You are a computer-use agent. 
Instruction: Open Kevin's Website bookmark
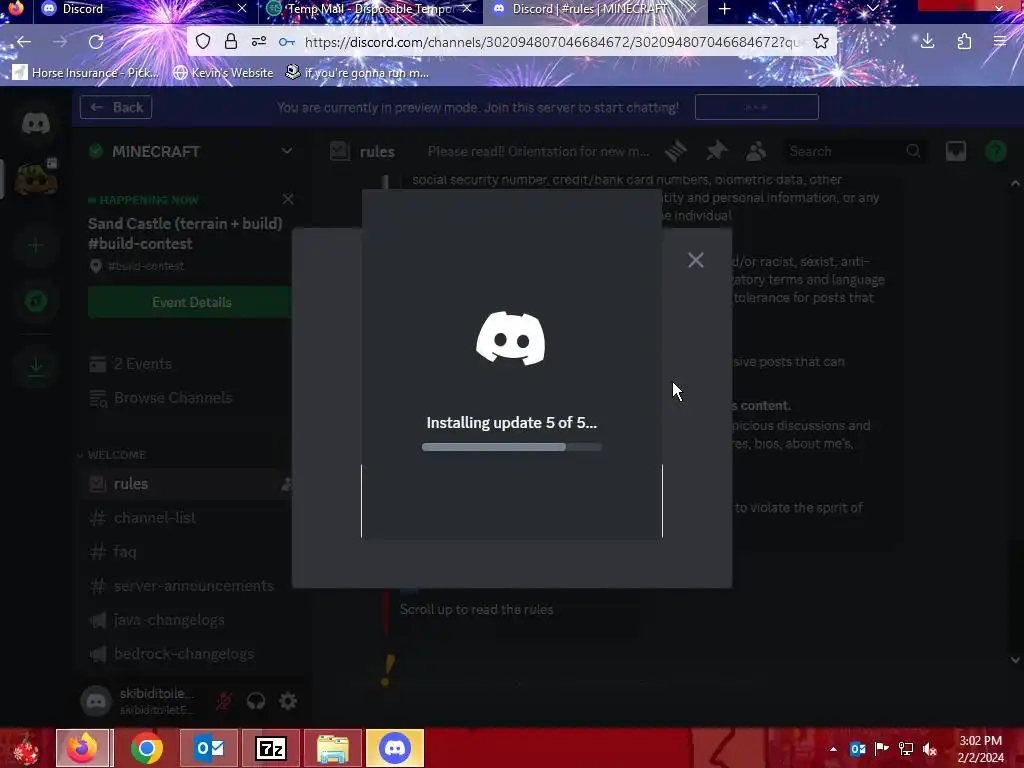223,72
